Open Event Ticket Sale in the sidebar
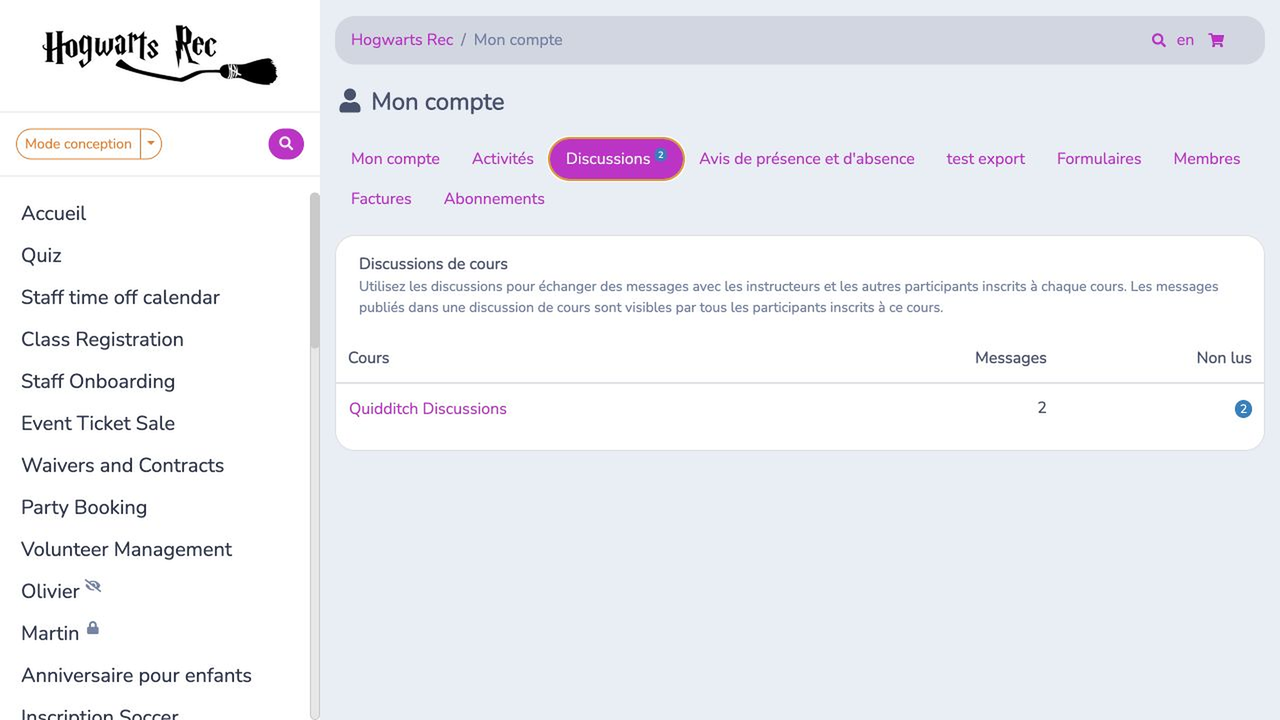The height and width of the screenshot is (720, 1280). [x=98, y=423]
